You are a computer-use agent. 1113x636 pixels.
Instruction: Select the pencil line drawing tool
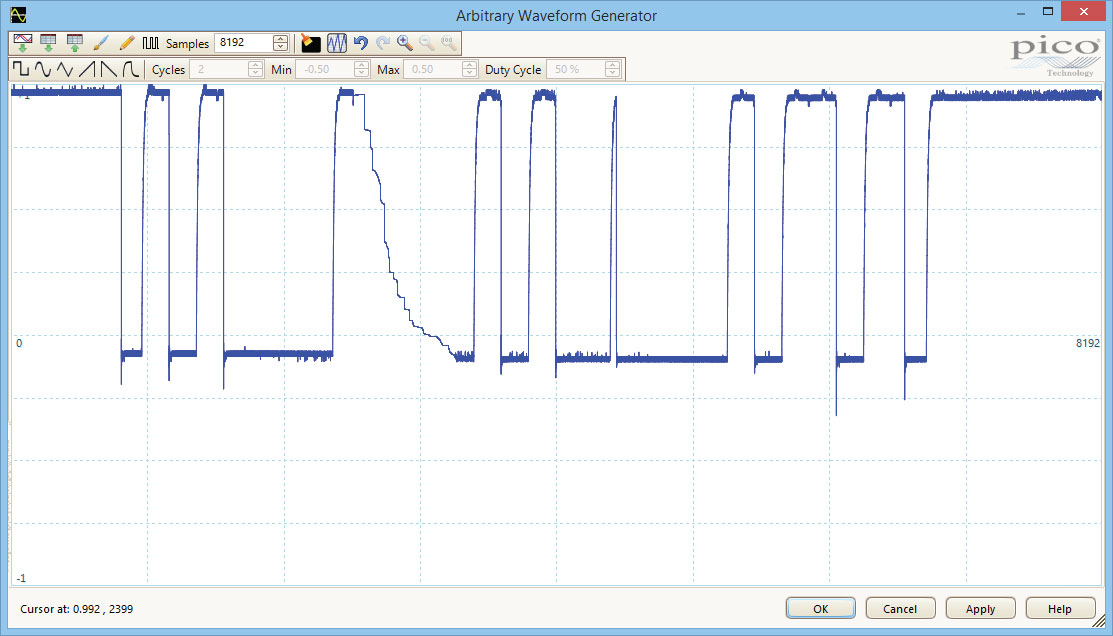click(126, 43)
